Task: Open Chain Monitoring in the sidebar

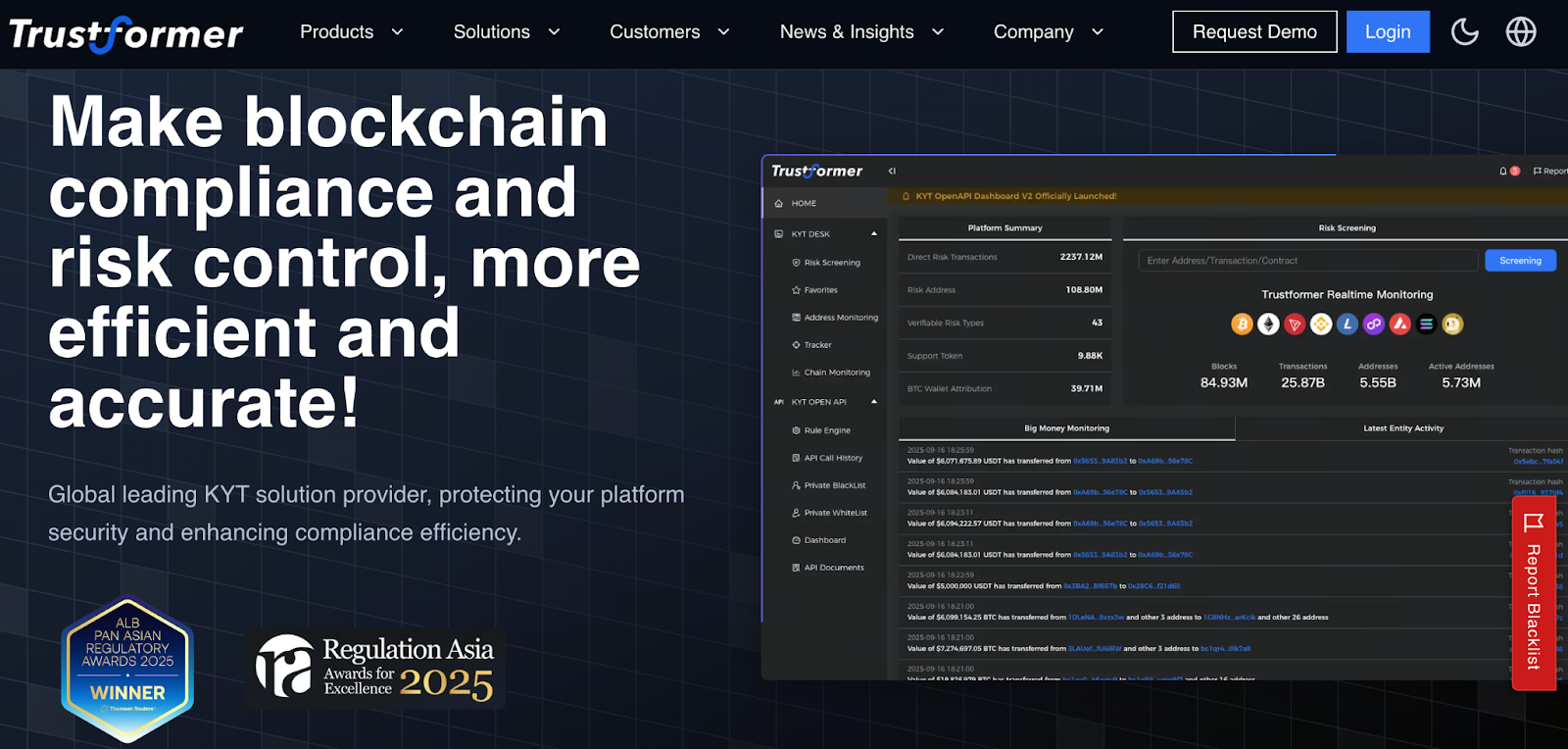Action: click(831, 373)
